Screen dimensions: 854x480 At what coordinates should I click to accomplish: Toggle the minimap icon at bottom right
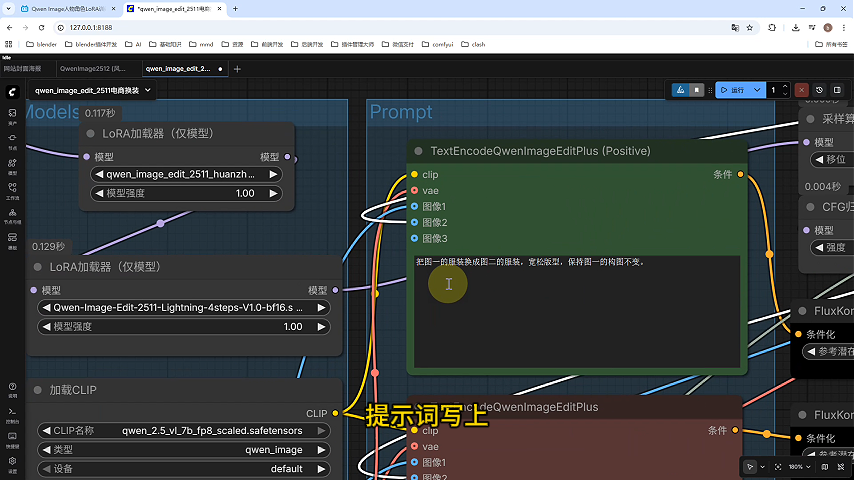[825, 467]
